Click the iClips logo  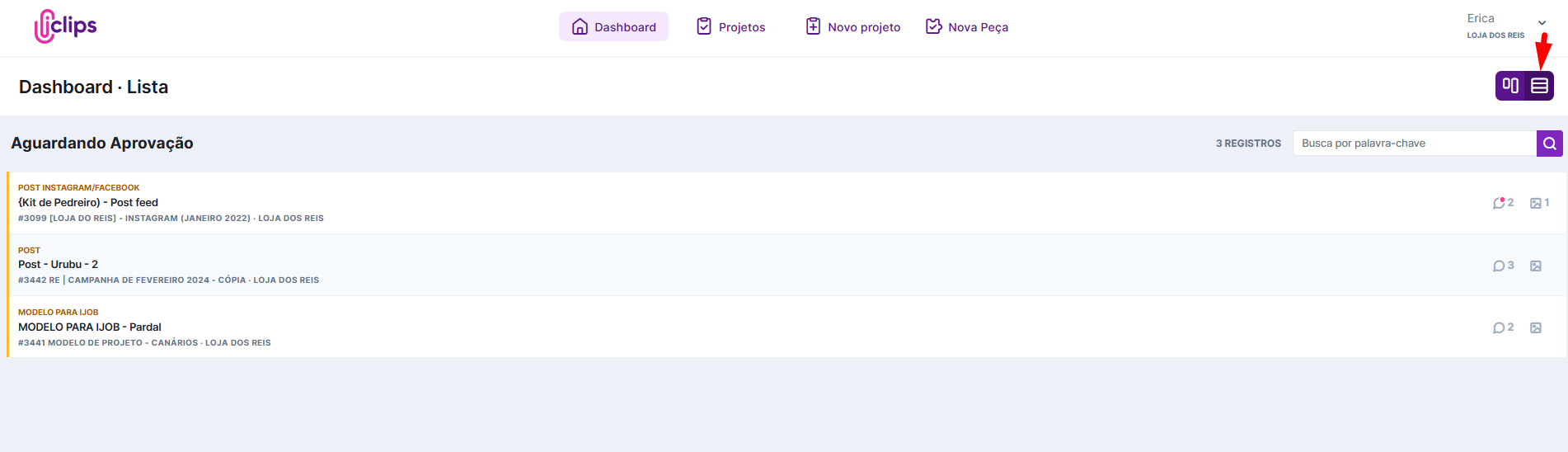coord(66,26)
